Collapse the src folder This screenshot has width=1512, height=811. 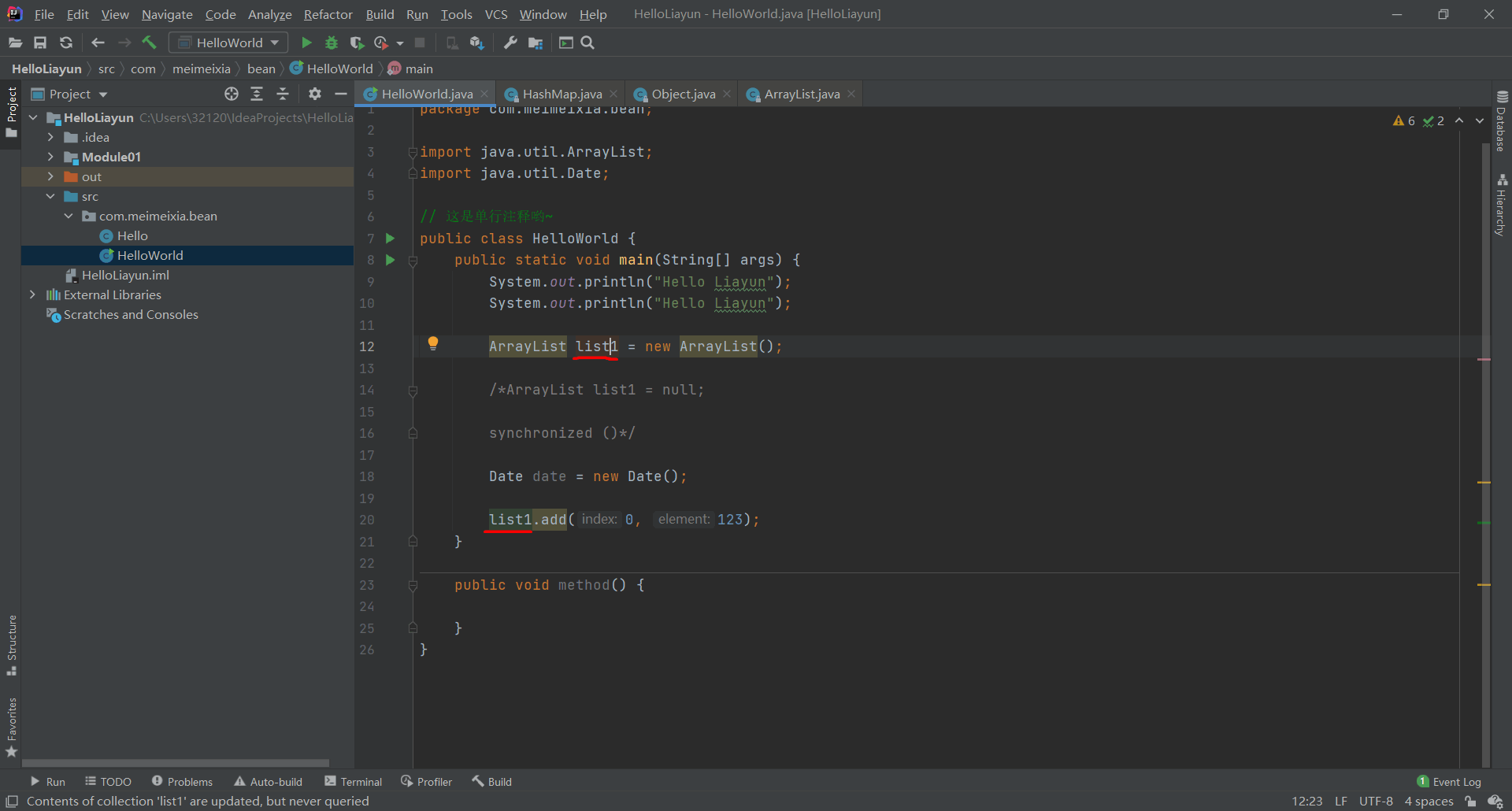50,196
